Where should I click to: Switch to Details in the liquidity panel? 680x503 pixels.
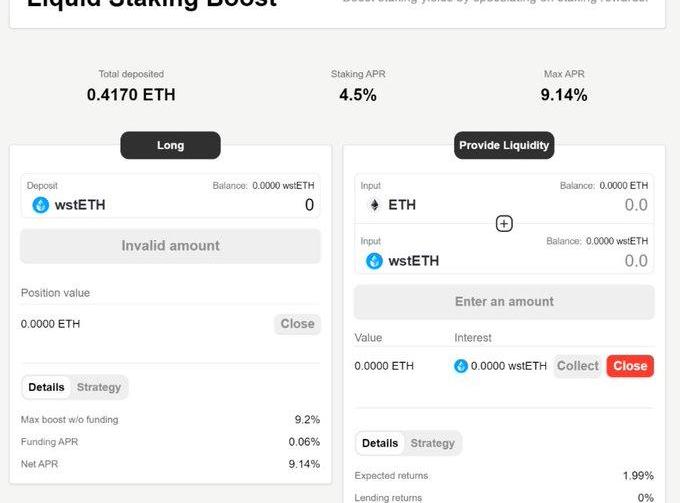(380, 443)
